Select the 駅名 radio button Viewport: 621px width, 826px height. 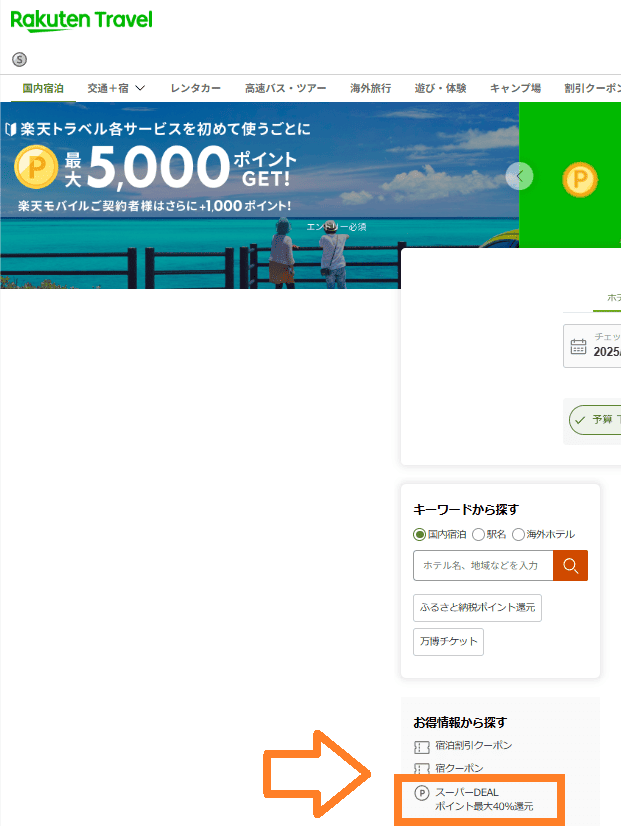point(478,535)
